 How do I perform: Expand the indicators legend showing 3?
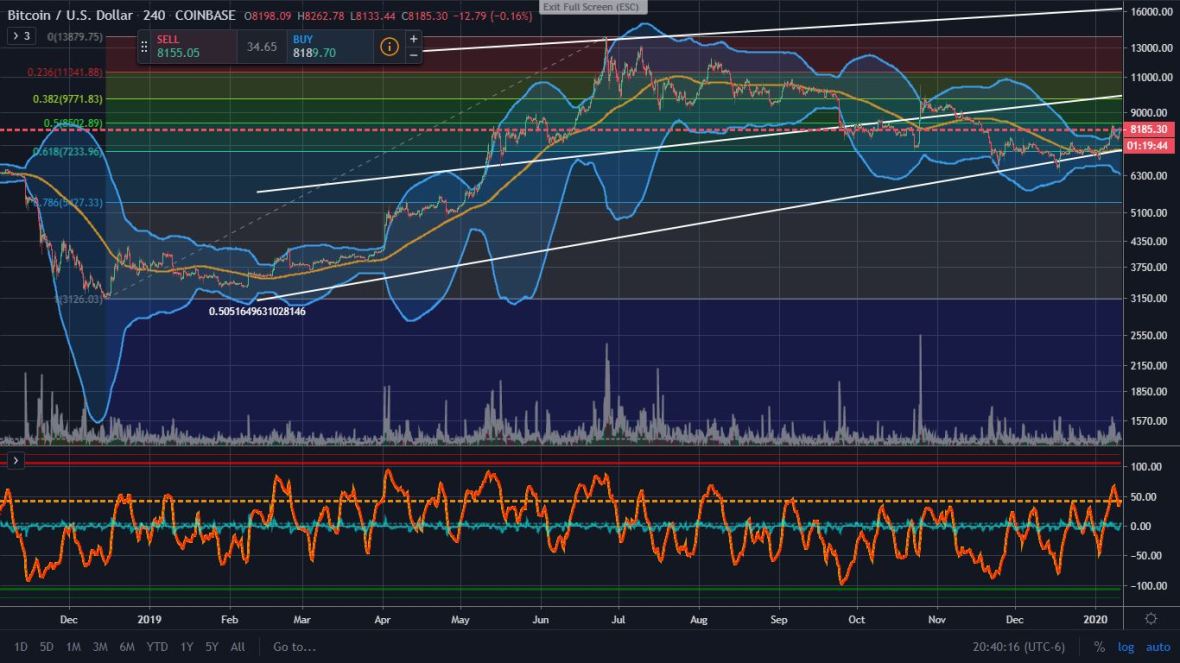pos(21,36)
